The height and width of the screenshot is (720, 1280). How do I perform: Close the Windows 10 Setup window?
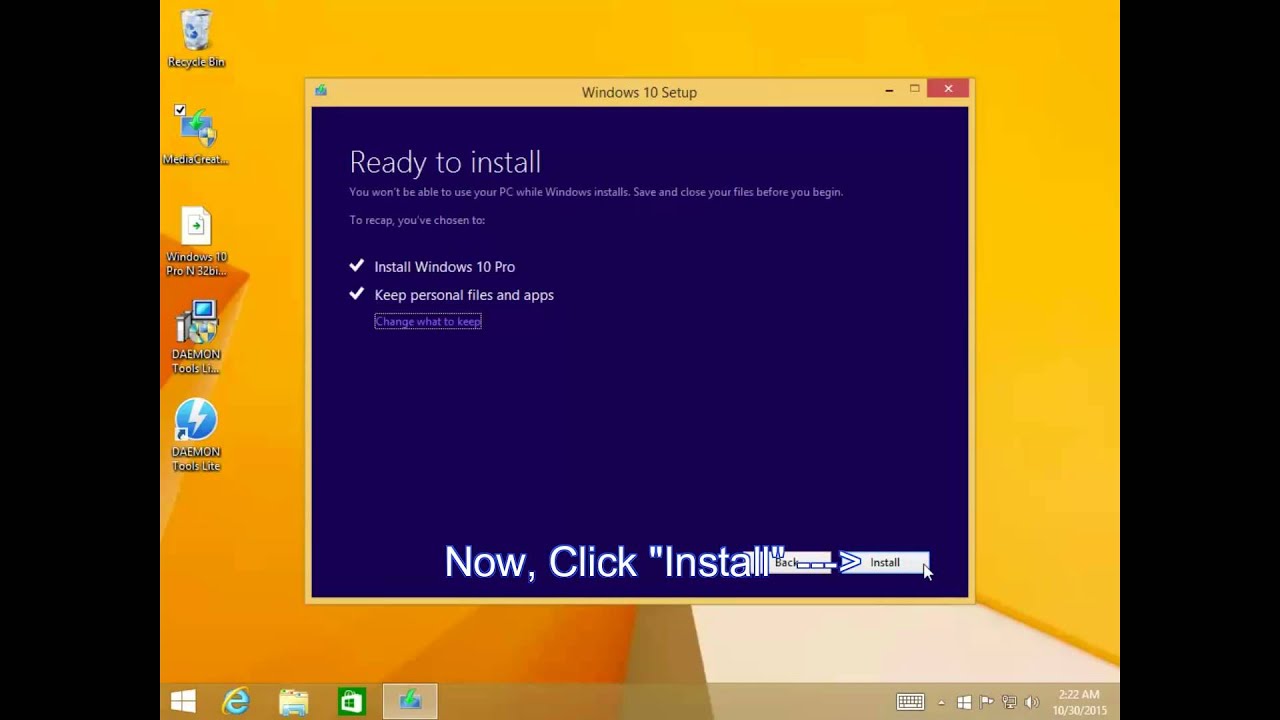pos(948,89)
